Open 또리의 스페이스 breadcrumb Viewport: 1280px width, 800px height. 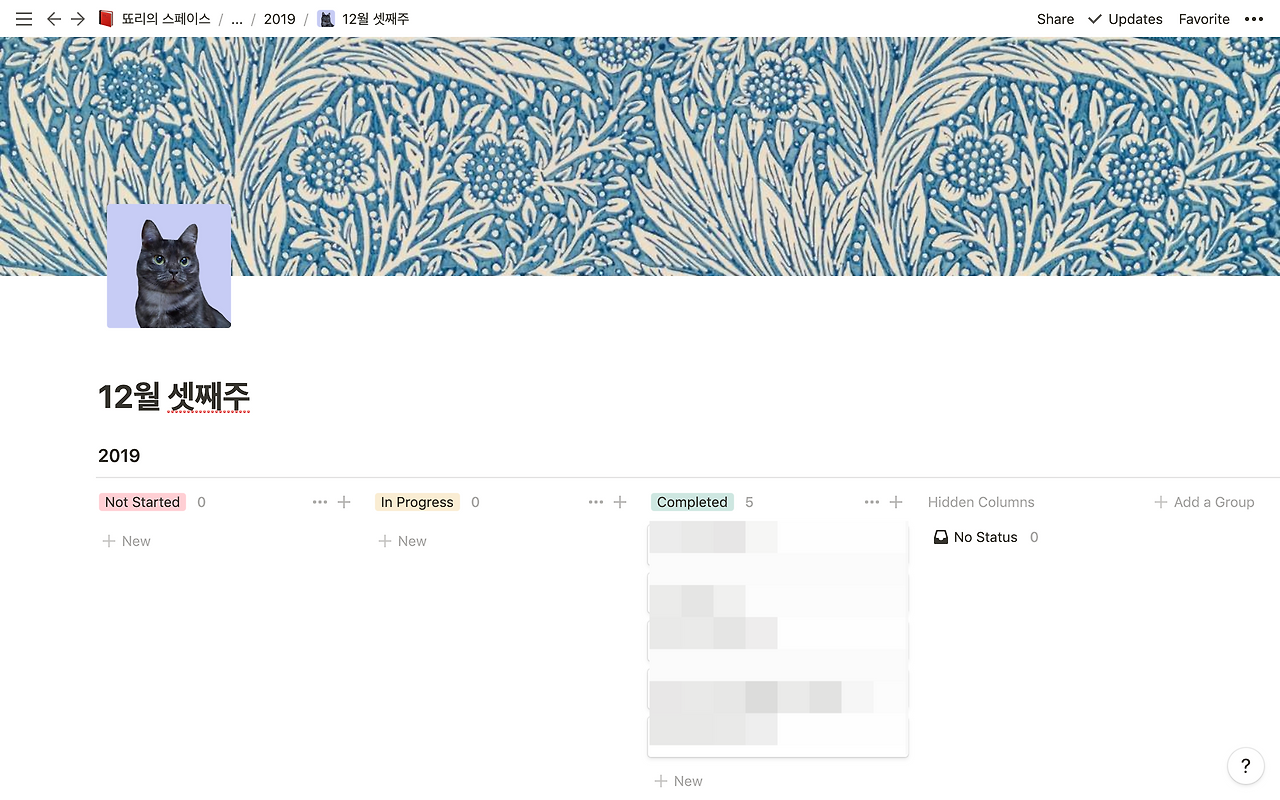click(x=166, y=19)
